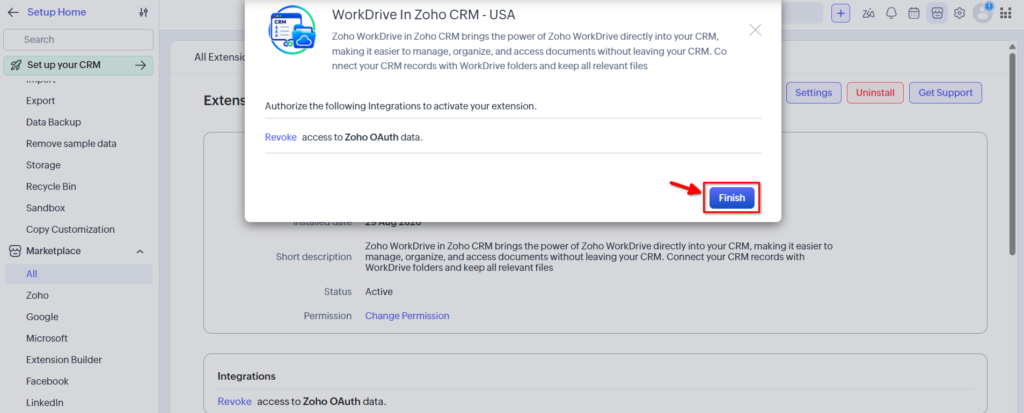Close the WorkDrive authorization dialog
The height and width of the screenshot is (413, 1024).
(x=755, y=30)
